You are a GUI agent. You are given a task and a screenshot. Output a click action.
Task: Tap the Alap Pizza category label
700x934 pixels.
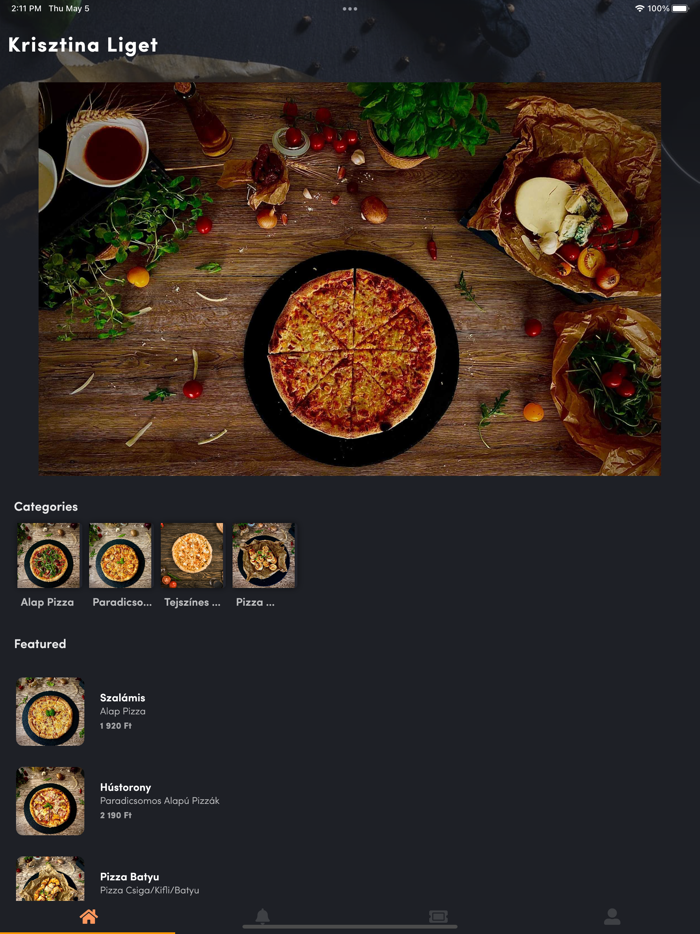(x=47, y=602)
